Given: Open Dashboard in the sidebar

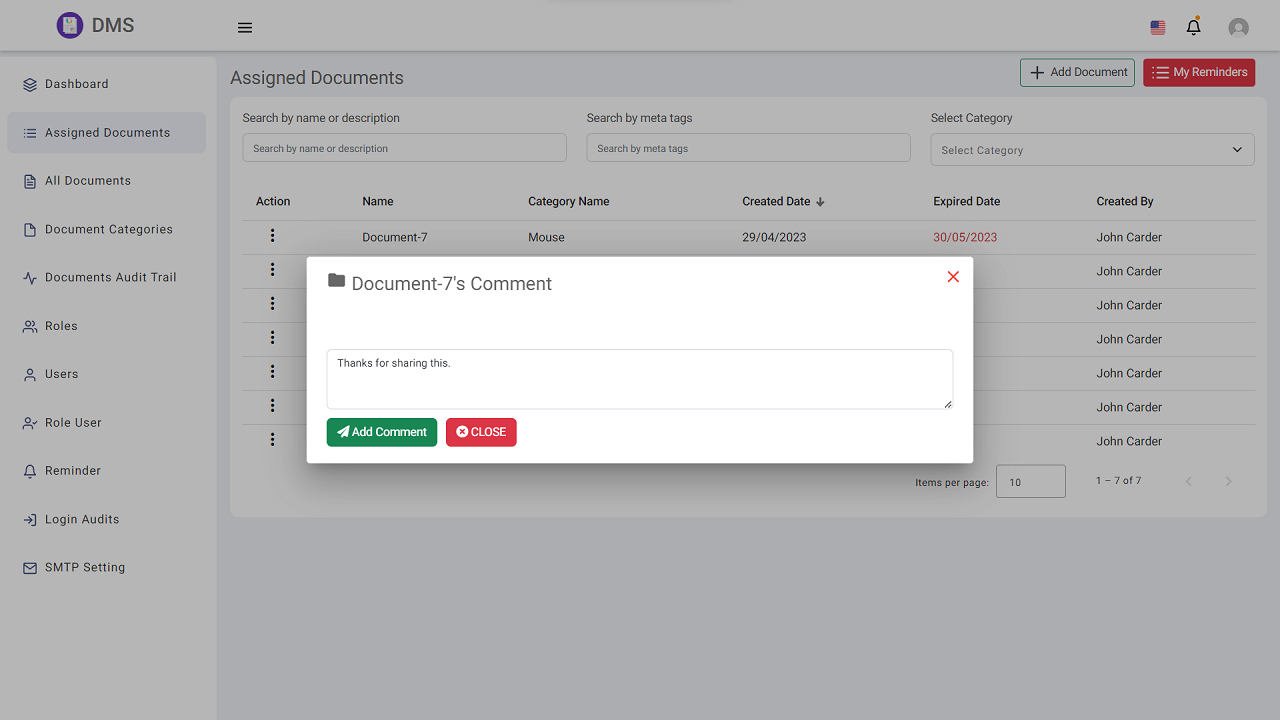Looking at the screenshot, I should tap(76, 84).
